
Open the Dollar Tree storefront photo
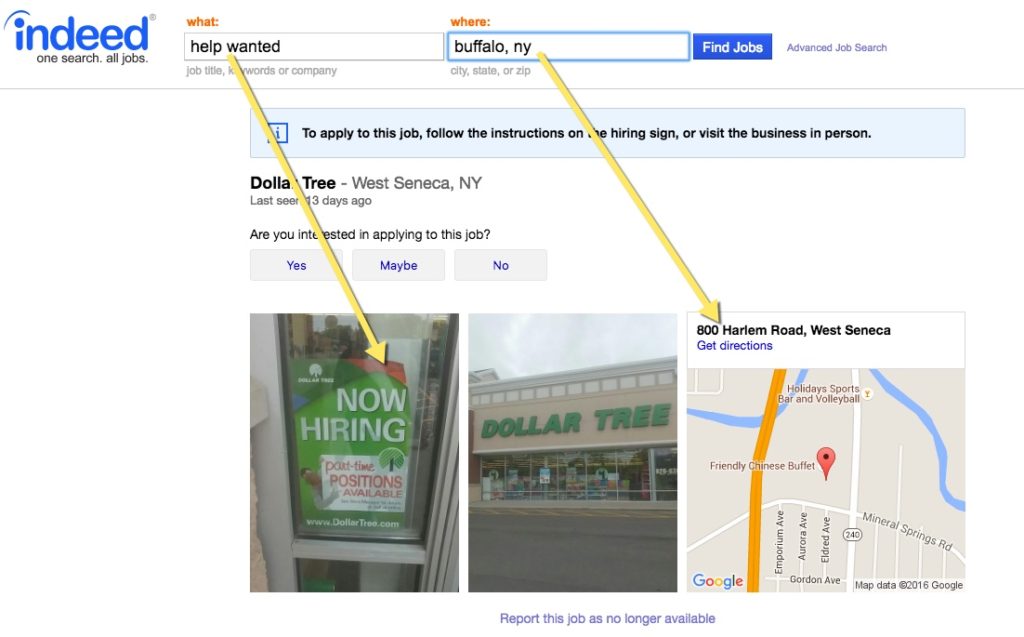pos(573,453)
